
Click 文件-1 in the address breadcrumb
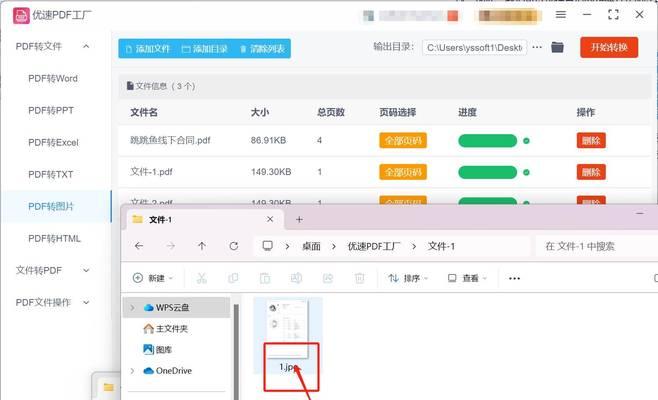[x=441, y=246]
